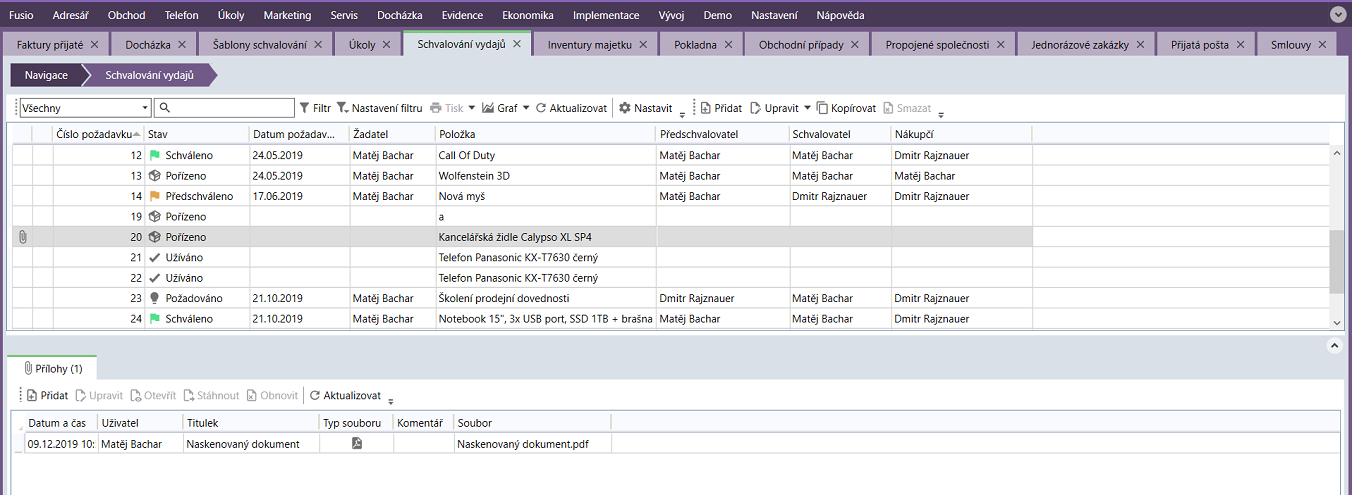Open the Ekonomika menu
The height and width of the screenshot is (495, 1352).
[x=528, y=15]
